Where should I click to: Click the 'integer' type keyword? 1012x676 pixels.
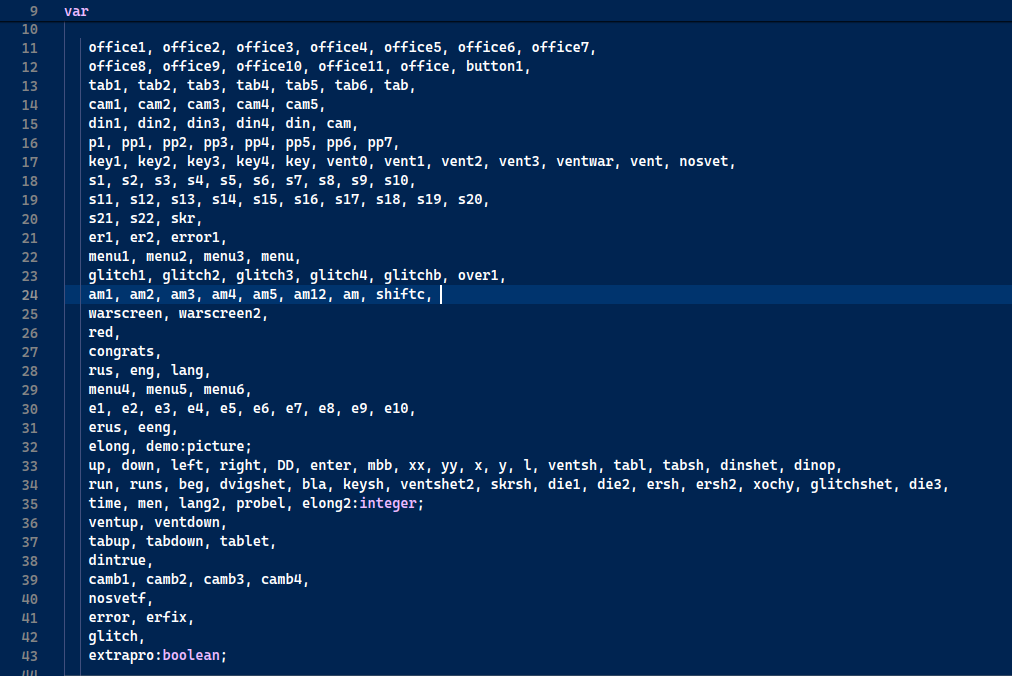click(x=391, y=504)
